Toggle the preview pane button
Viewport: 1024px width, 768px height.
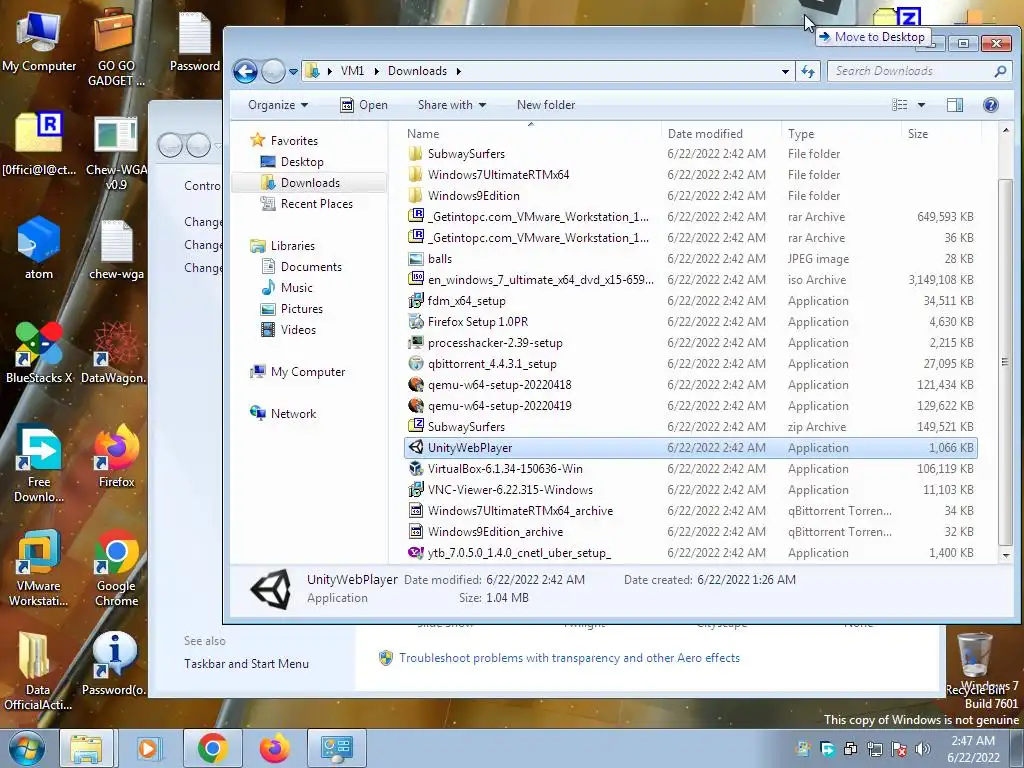click(955, 104)
